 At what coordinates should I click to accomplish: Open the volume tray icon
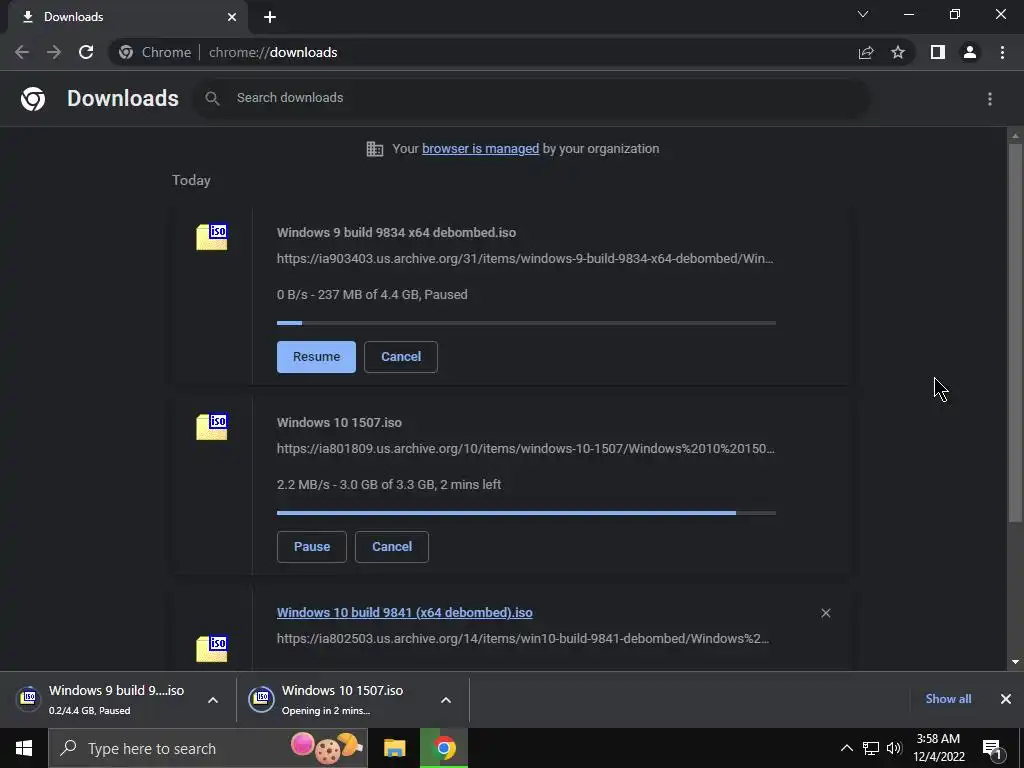pos(893,748)
